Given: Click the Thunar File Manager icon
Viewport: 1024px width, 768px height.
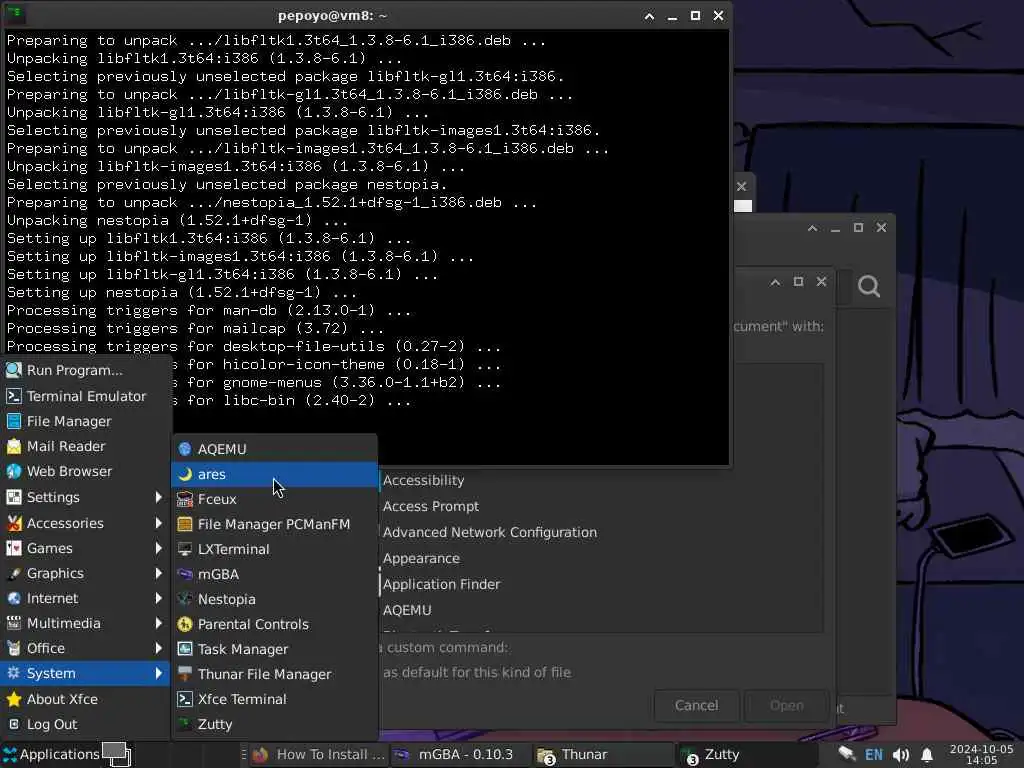Looking at the screenshot, I should [185, 674].
